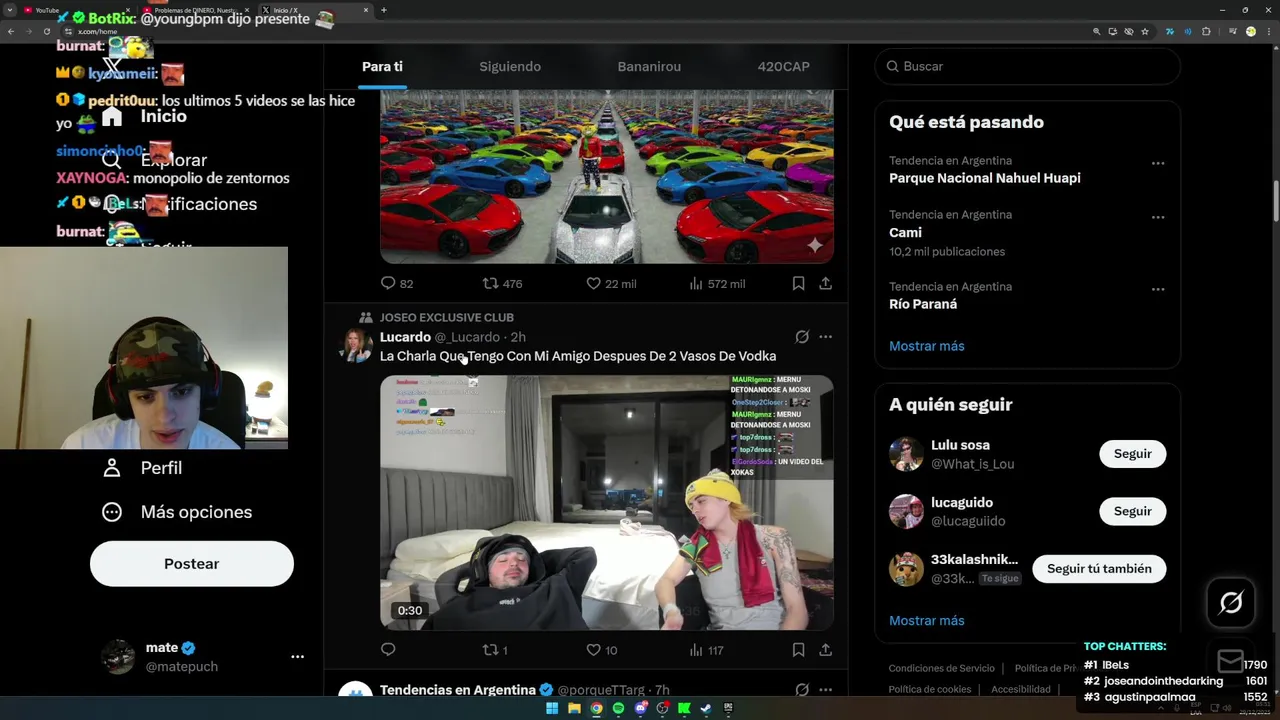Click Mostrar más under A quién seguir
This screenshot has width=1280, height=720.
click(x=927, y=621)
